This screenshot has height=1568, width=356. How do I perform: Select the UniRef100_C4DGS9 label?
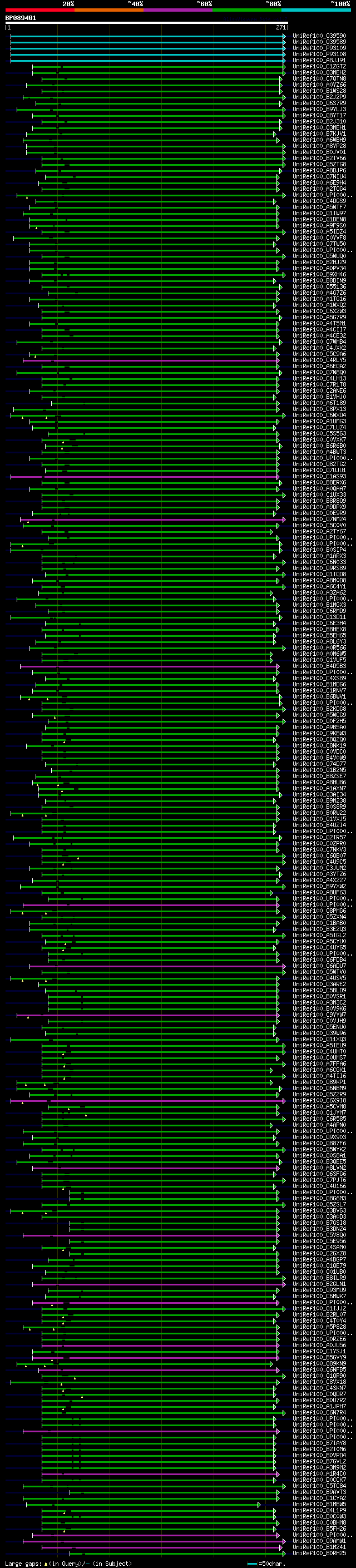click(319, 201)
